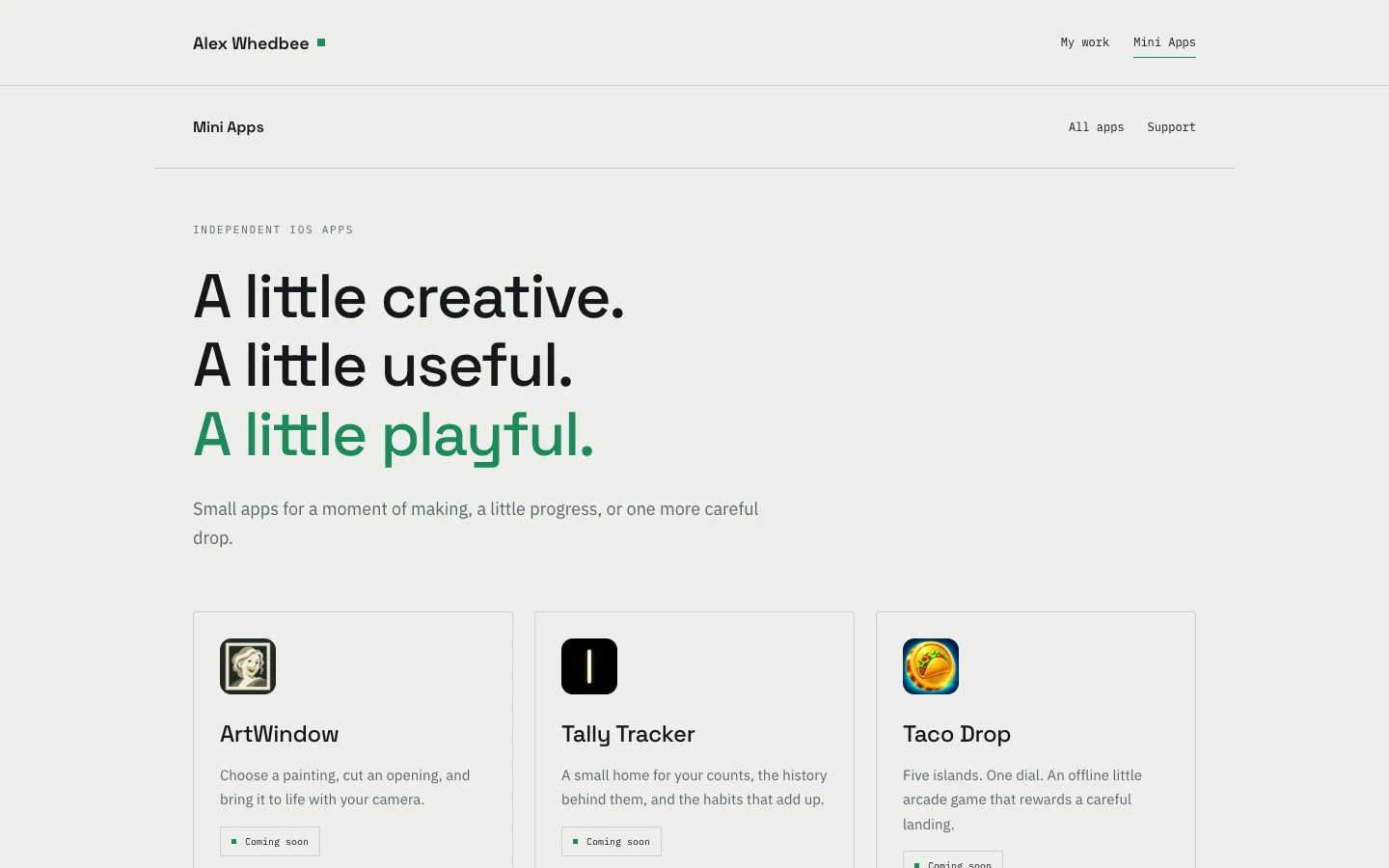Open the ArtWindow card title
This screenshot has width=1389, height=868.
tap(279, 734)
